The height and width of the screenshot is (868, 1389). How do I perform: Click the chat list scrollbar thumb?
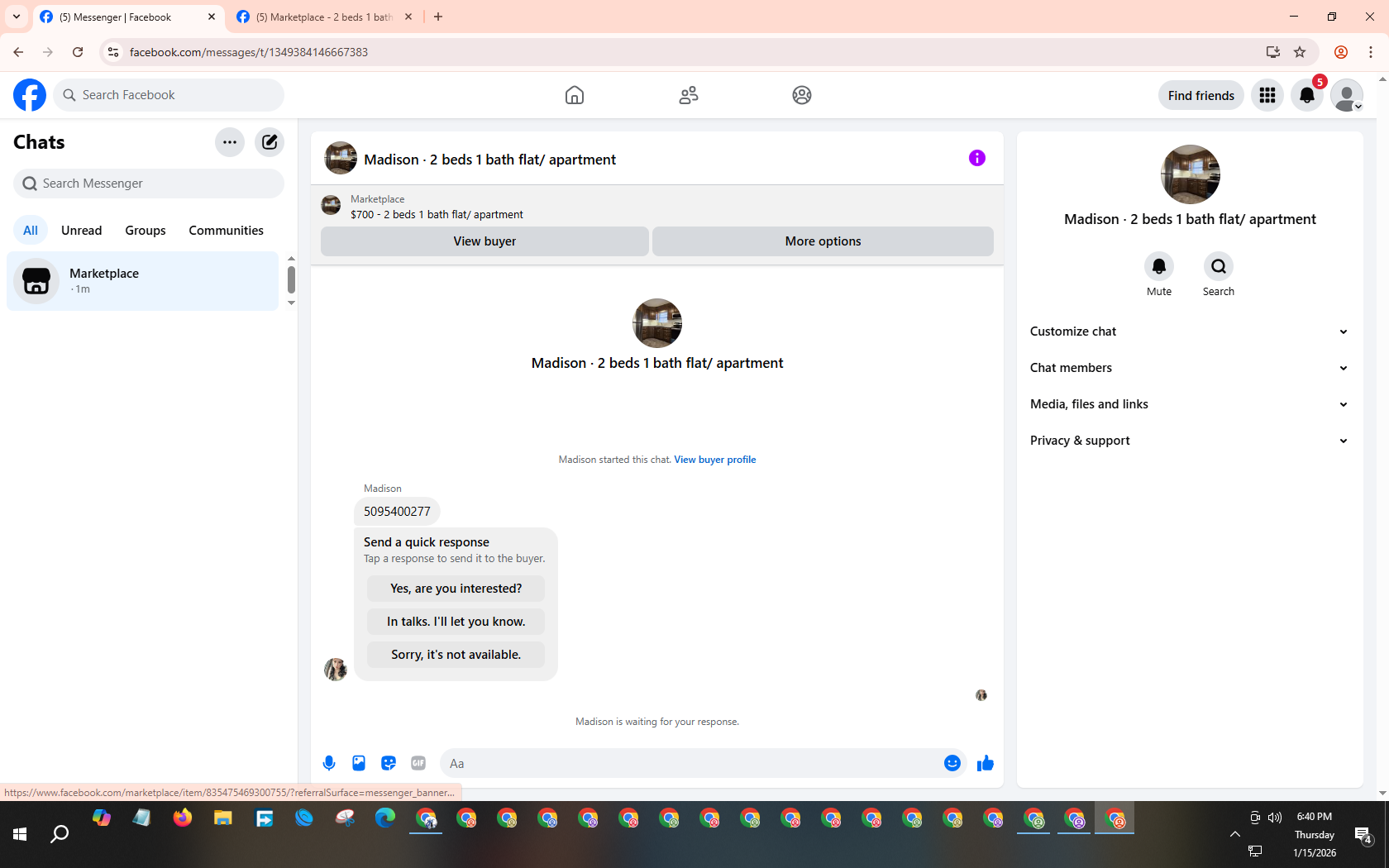click(x=291, y=279)
